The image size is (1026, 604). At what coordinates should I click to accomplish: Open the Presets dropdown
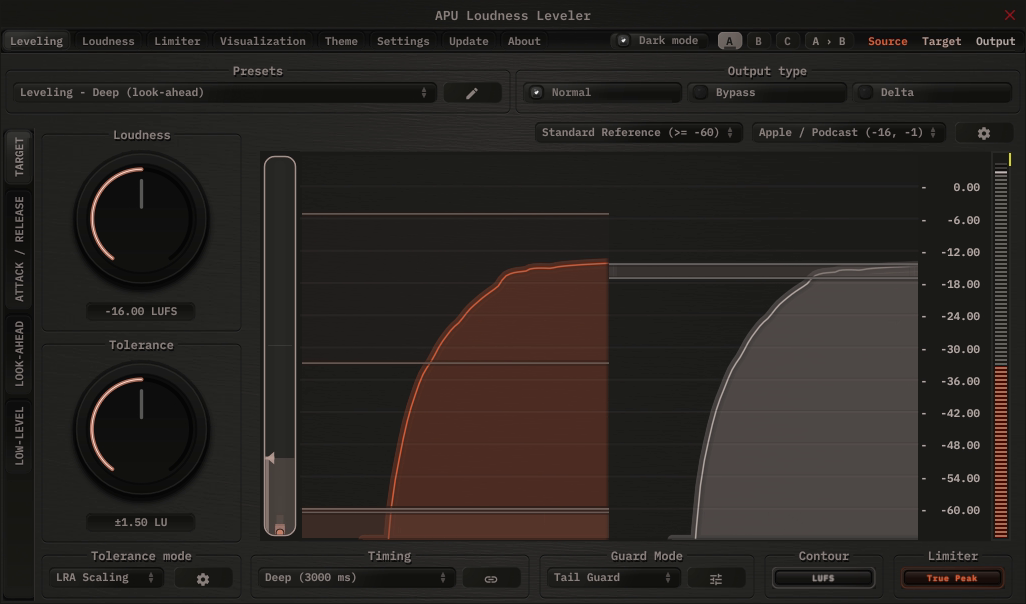coord(226,93)
